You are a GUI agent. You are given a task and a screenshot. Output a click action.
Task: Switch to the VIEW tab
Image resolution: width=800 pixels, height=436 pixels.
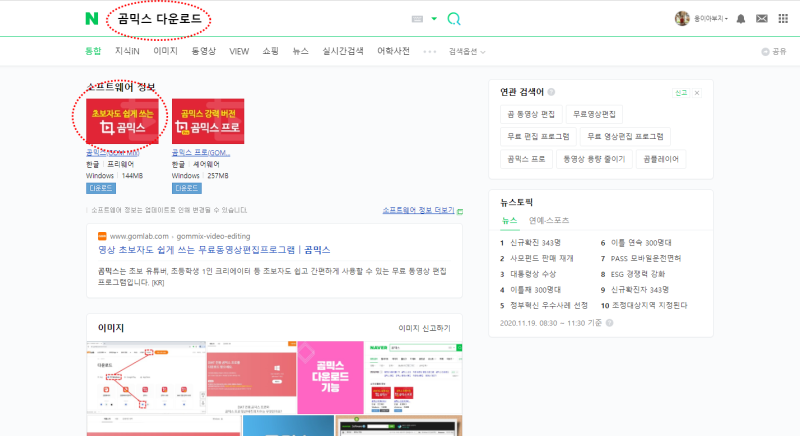(x=239, y=51)
